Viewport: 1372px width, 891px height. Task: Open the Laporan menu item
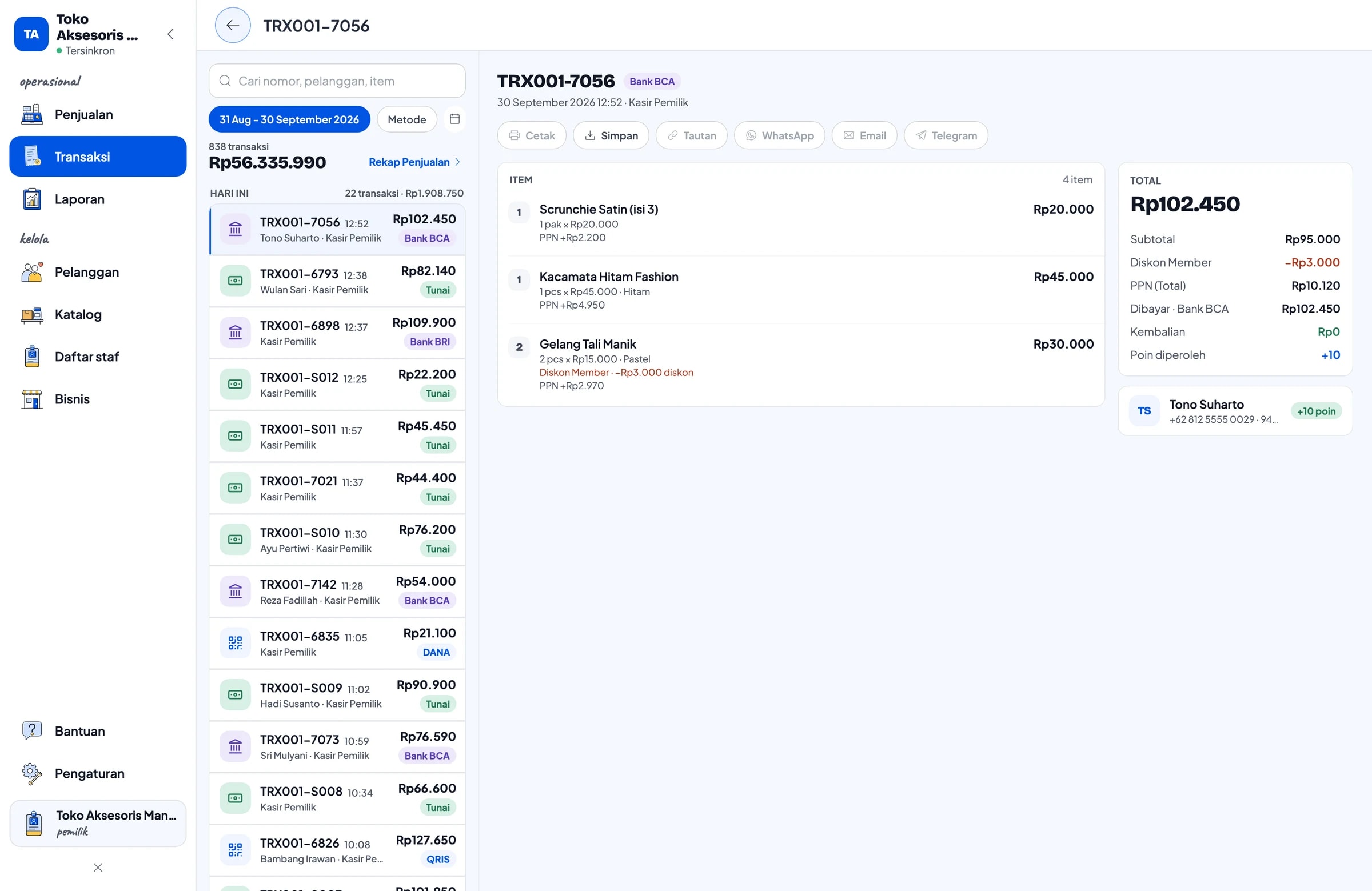pos(98,199)
